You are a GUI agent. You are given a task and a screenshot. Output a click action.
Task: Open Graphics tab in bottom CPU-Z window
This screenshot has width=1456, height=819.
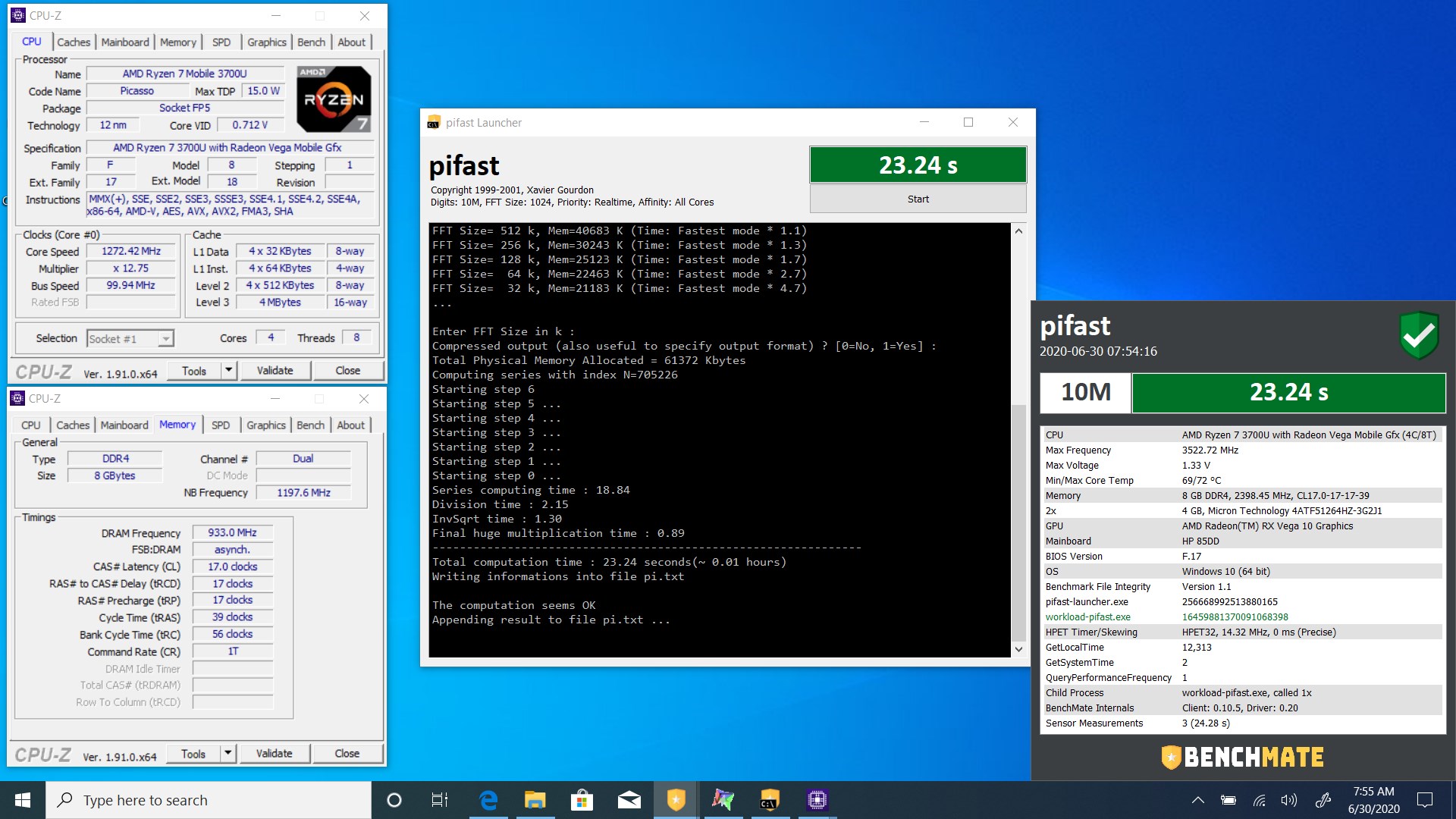pos(266,425)
